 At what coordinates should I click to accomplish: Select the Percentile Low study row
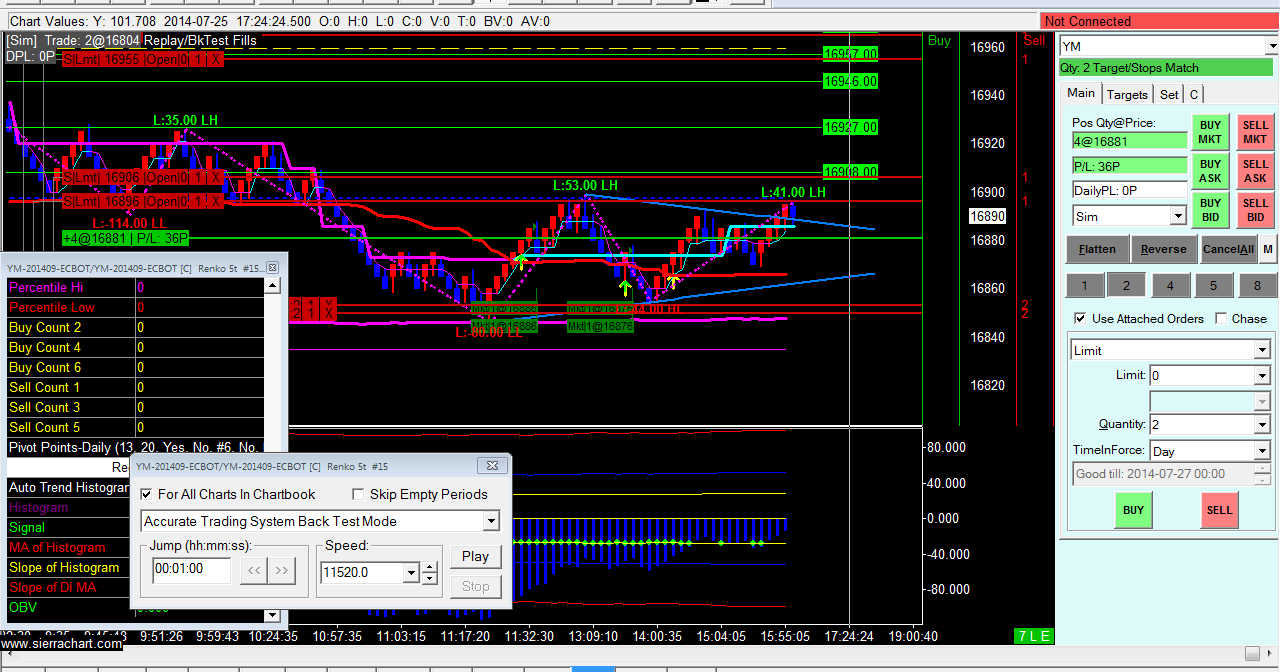coord(136,307)
